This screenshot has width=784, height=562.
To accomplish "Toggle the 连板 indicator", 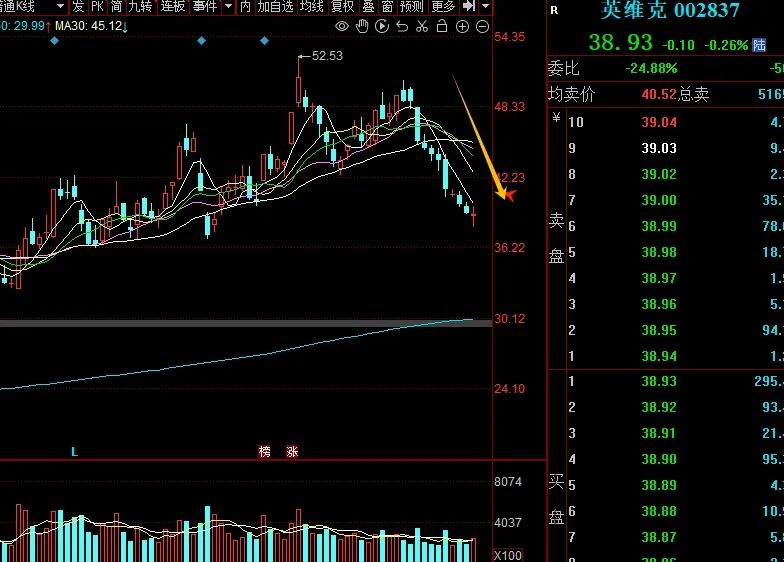I will point(173,6).
